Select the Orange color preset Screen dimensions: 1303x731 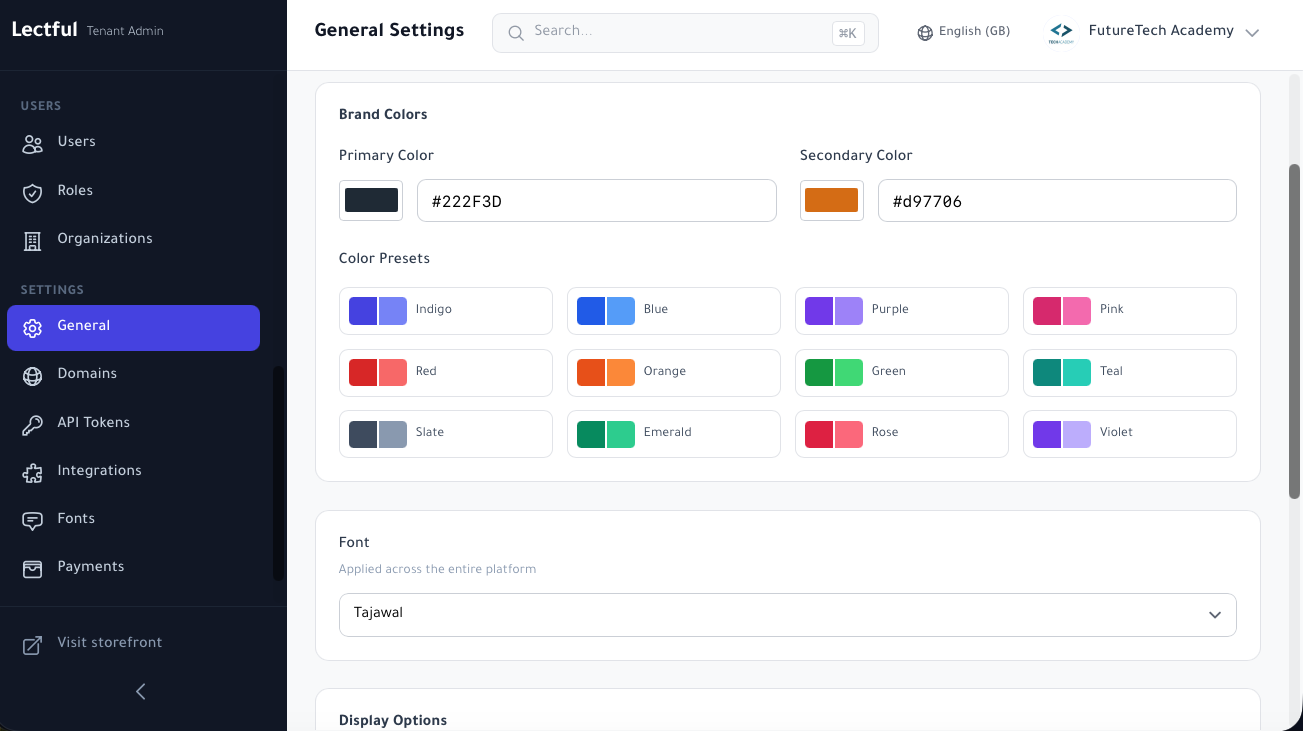pos(674,372)
